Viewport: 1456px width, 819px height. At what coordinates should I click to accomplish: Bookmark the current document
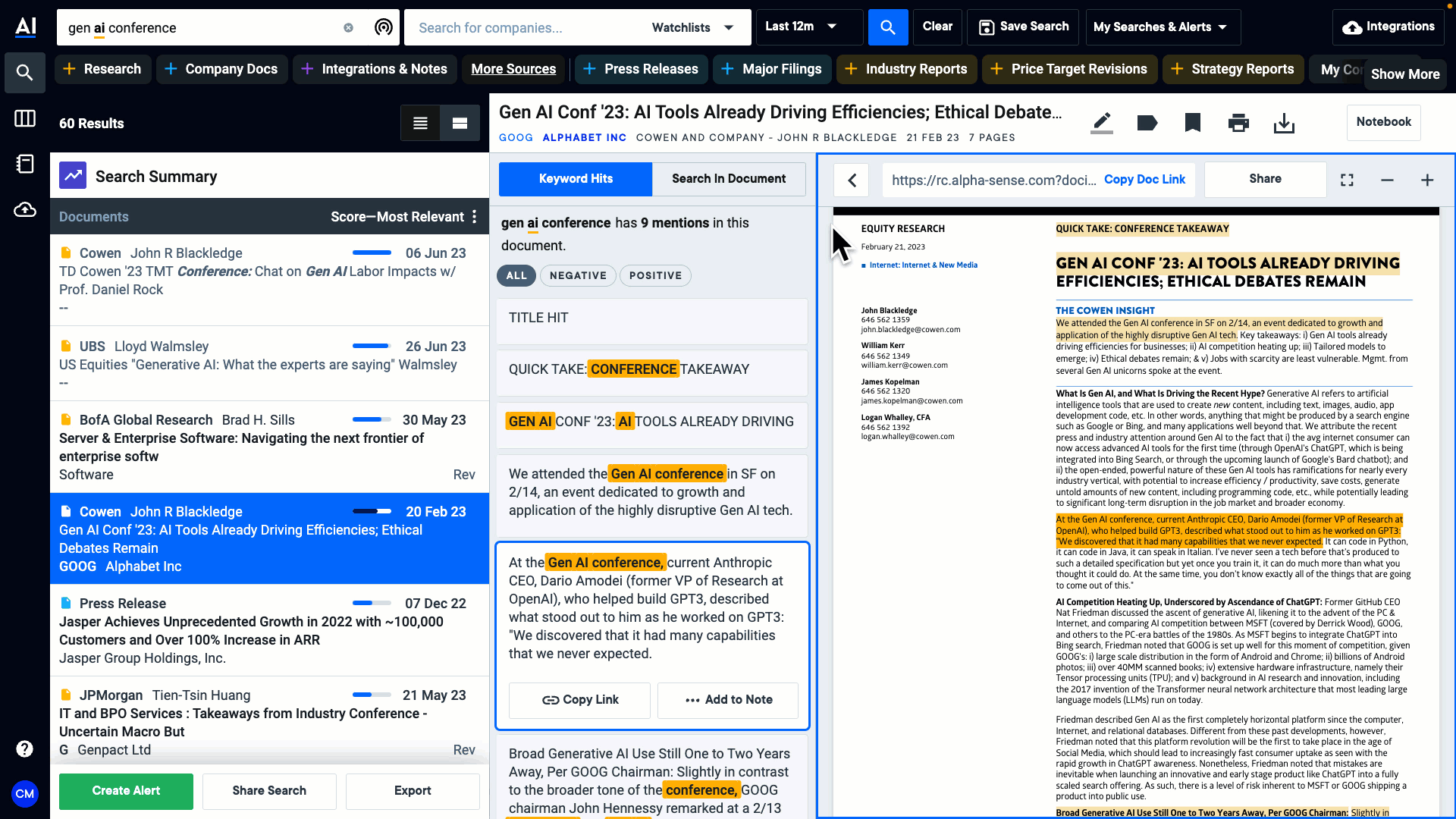click(1193, 122)
